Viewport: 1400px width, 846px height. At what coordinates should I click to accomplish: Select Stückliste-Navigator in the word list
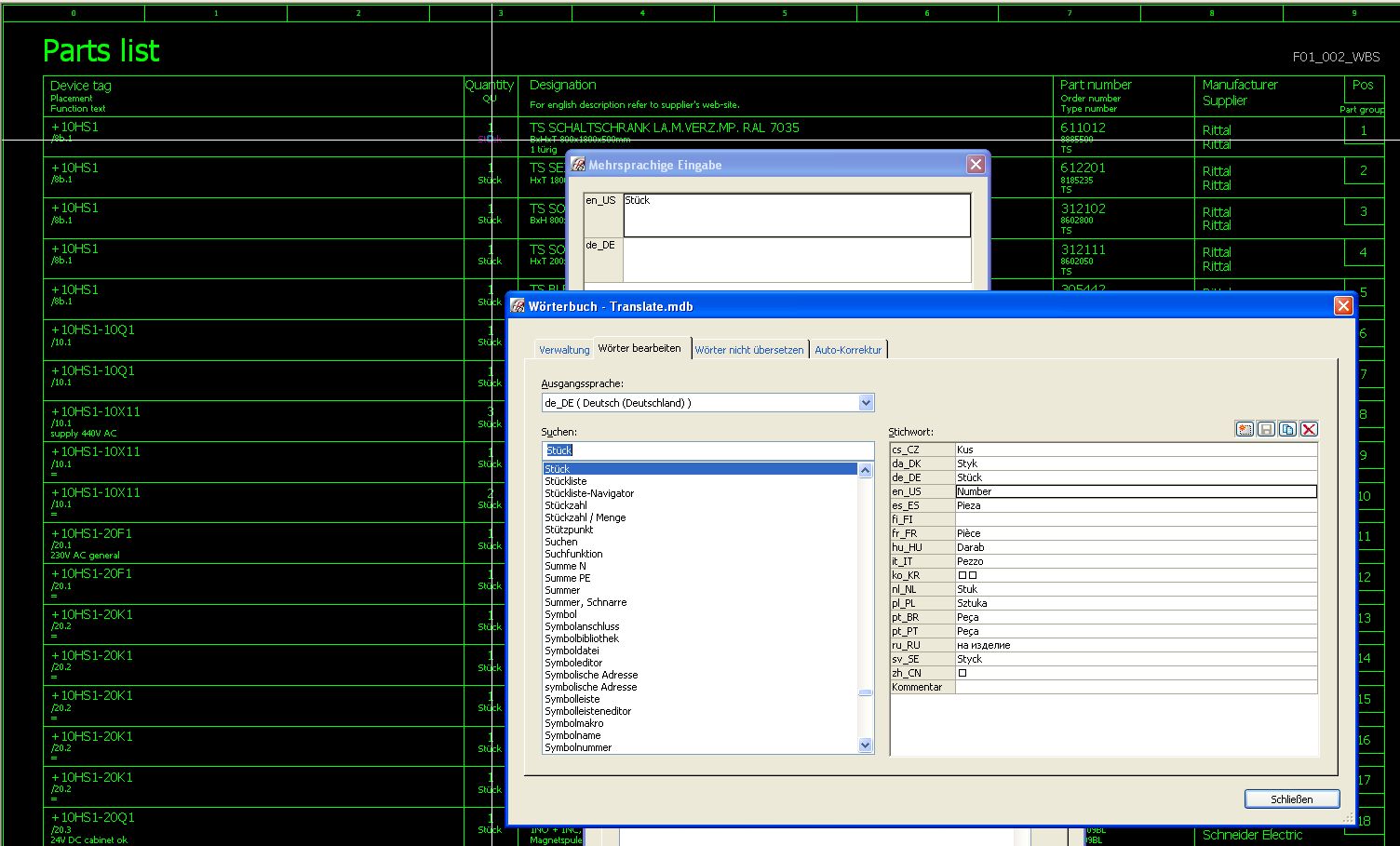tap(589, 493)
